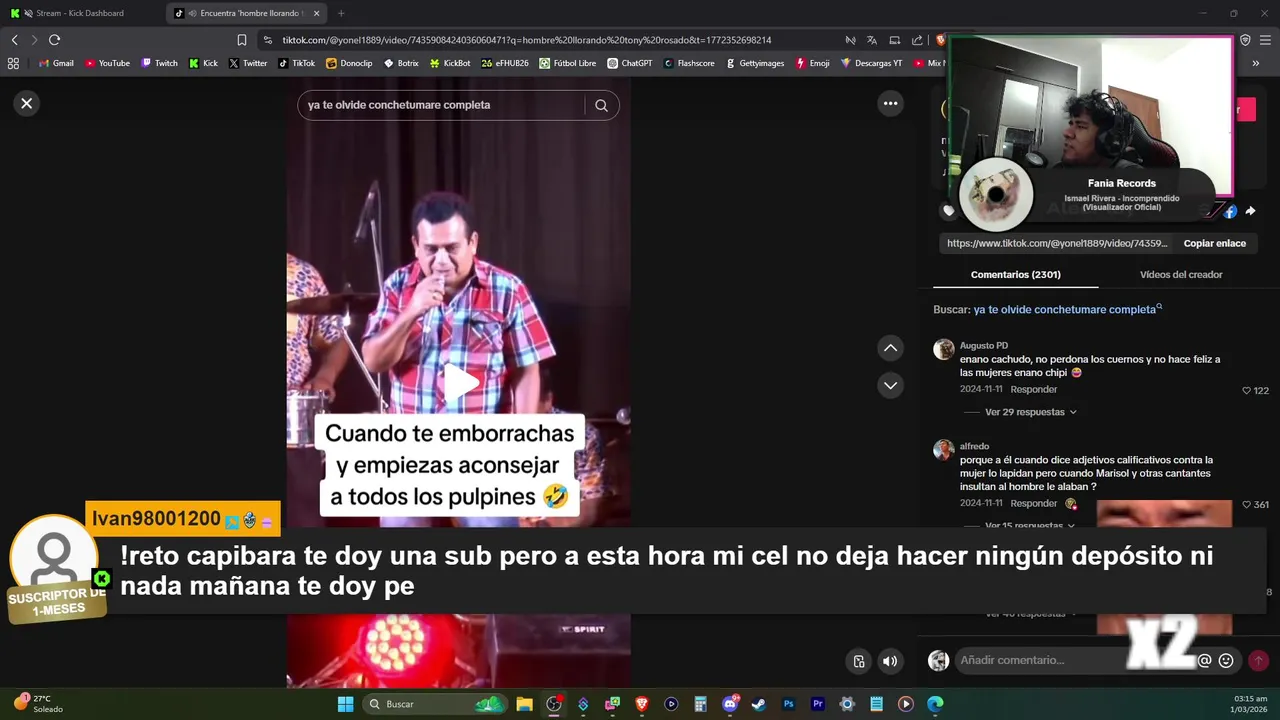Click the translate page icon in address bar
Screen dimensions: 1280x720
pos(872,40)
